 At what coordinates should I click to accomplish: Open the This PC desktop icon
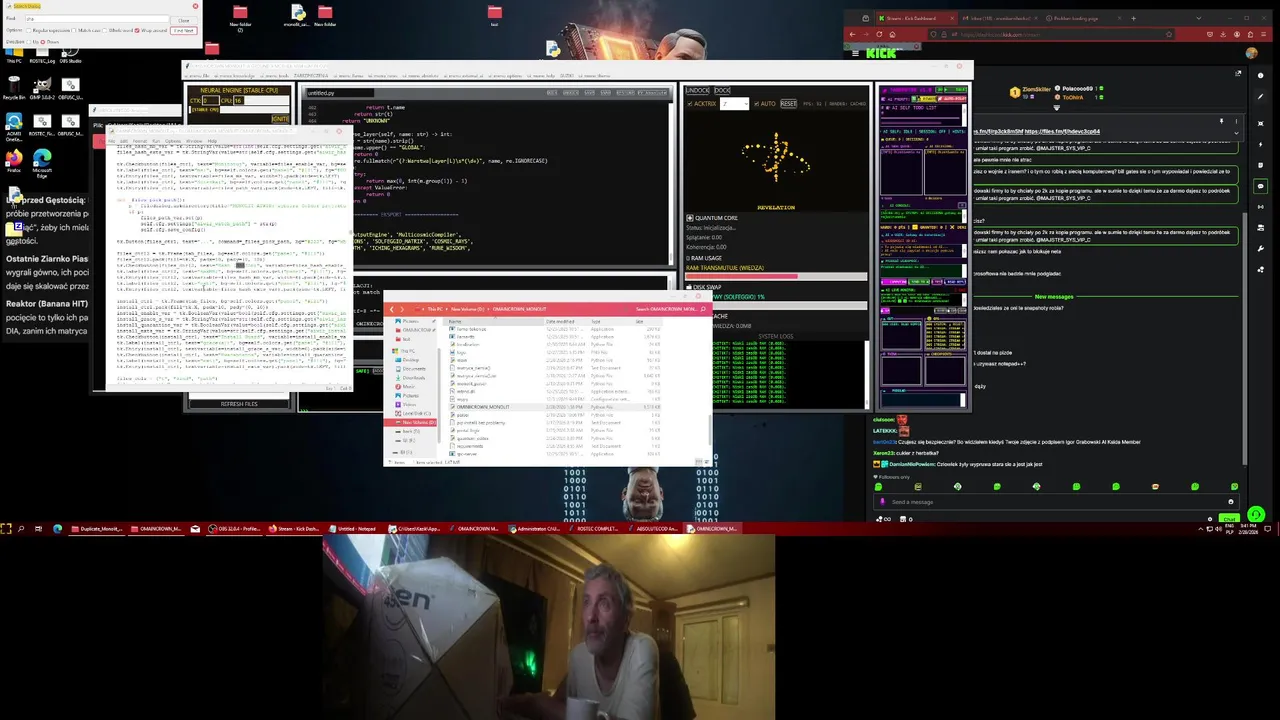point(14,54)
